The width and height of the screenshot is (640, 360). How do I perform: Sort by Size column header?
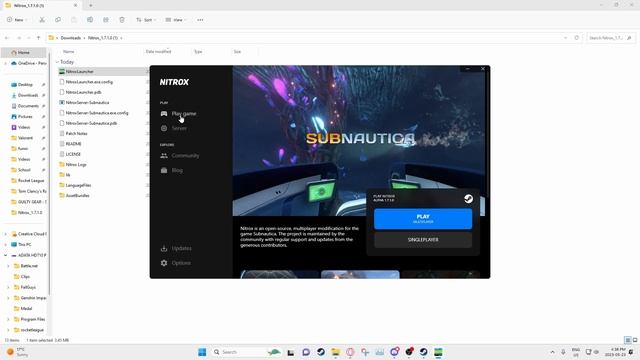(237, 52)
